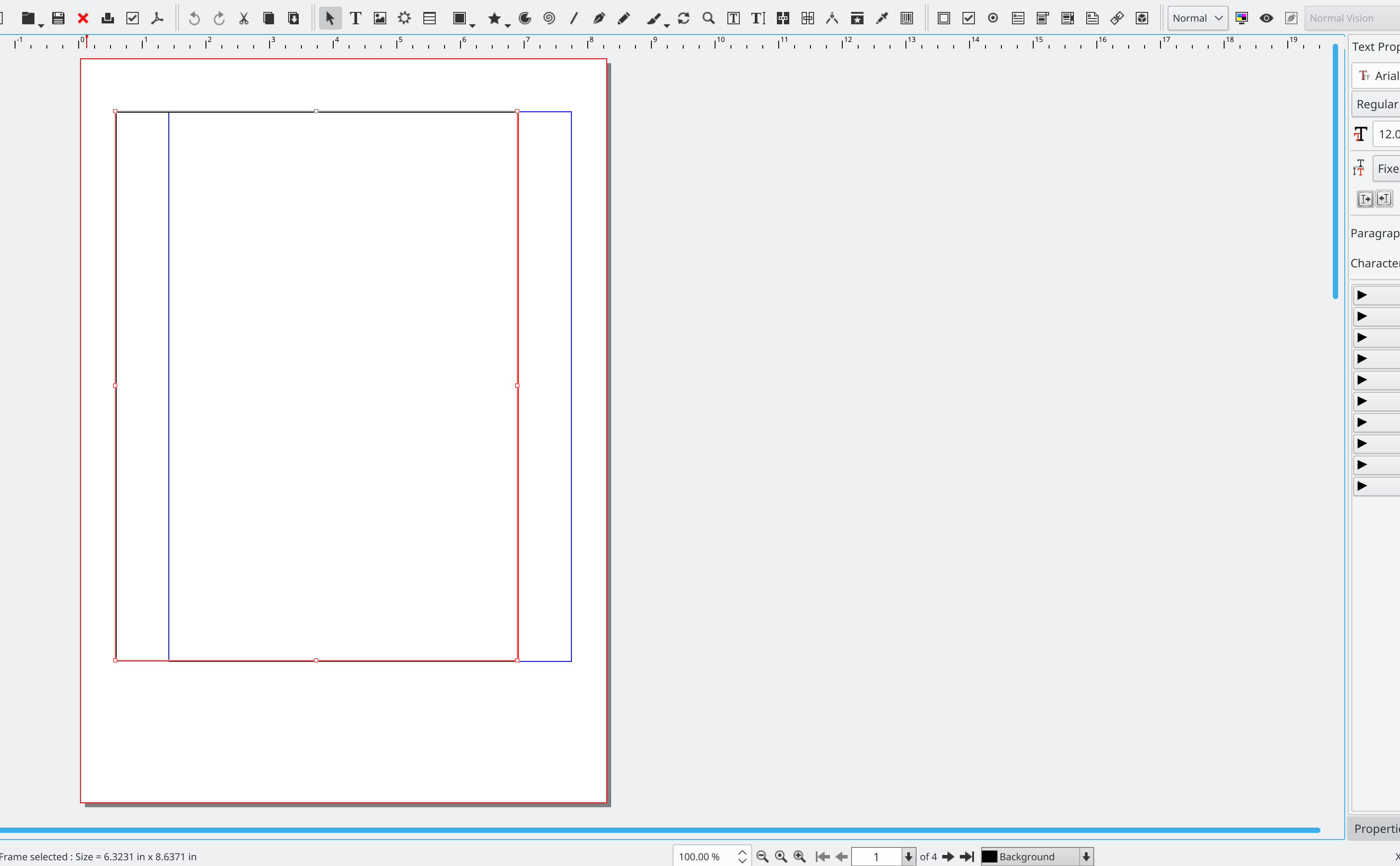Toggle Color Management monitor icon

click(x=1241, y=18)
